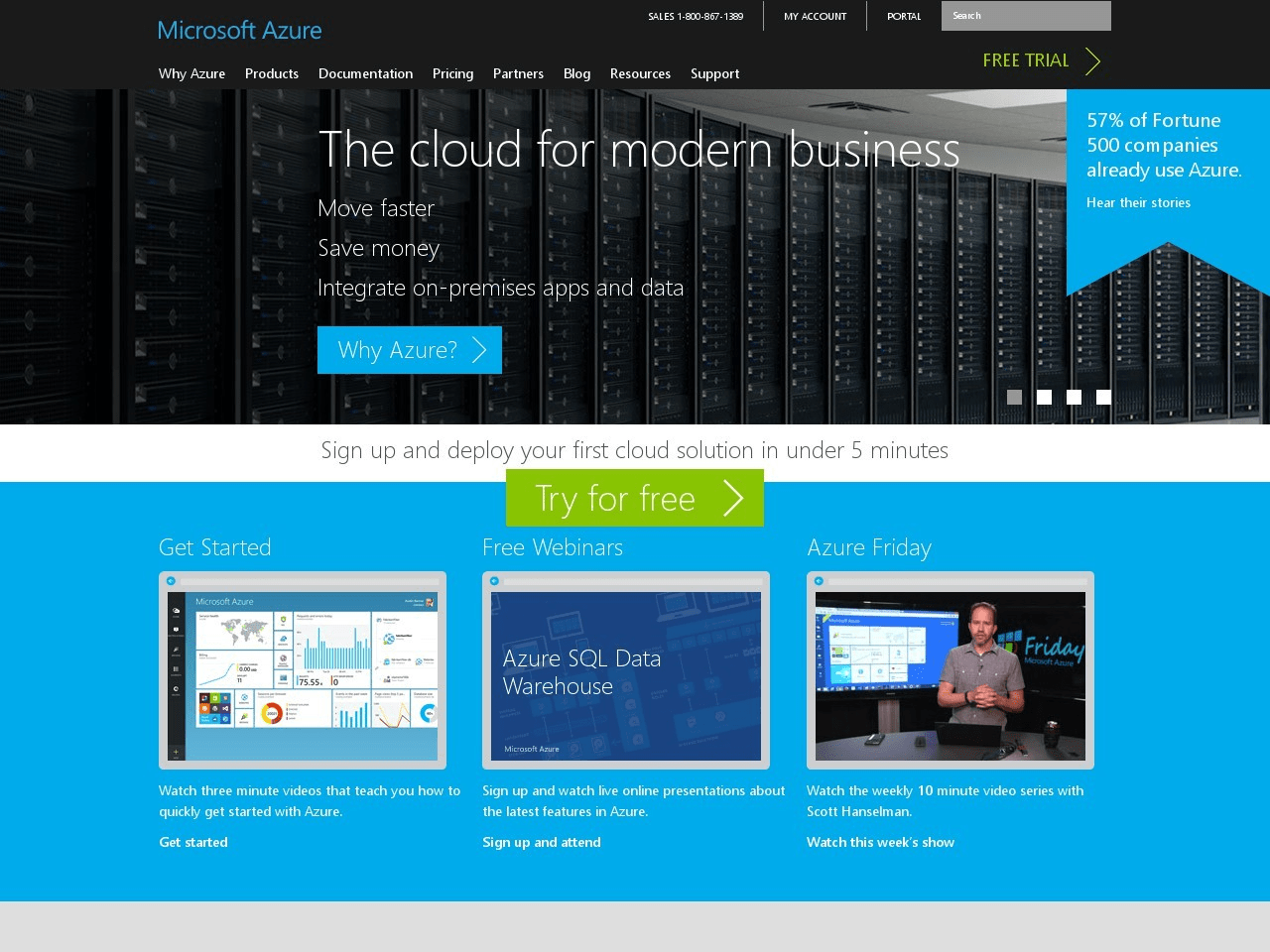Go to Documentation

pyautogui.click(x=365, y=73)
